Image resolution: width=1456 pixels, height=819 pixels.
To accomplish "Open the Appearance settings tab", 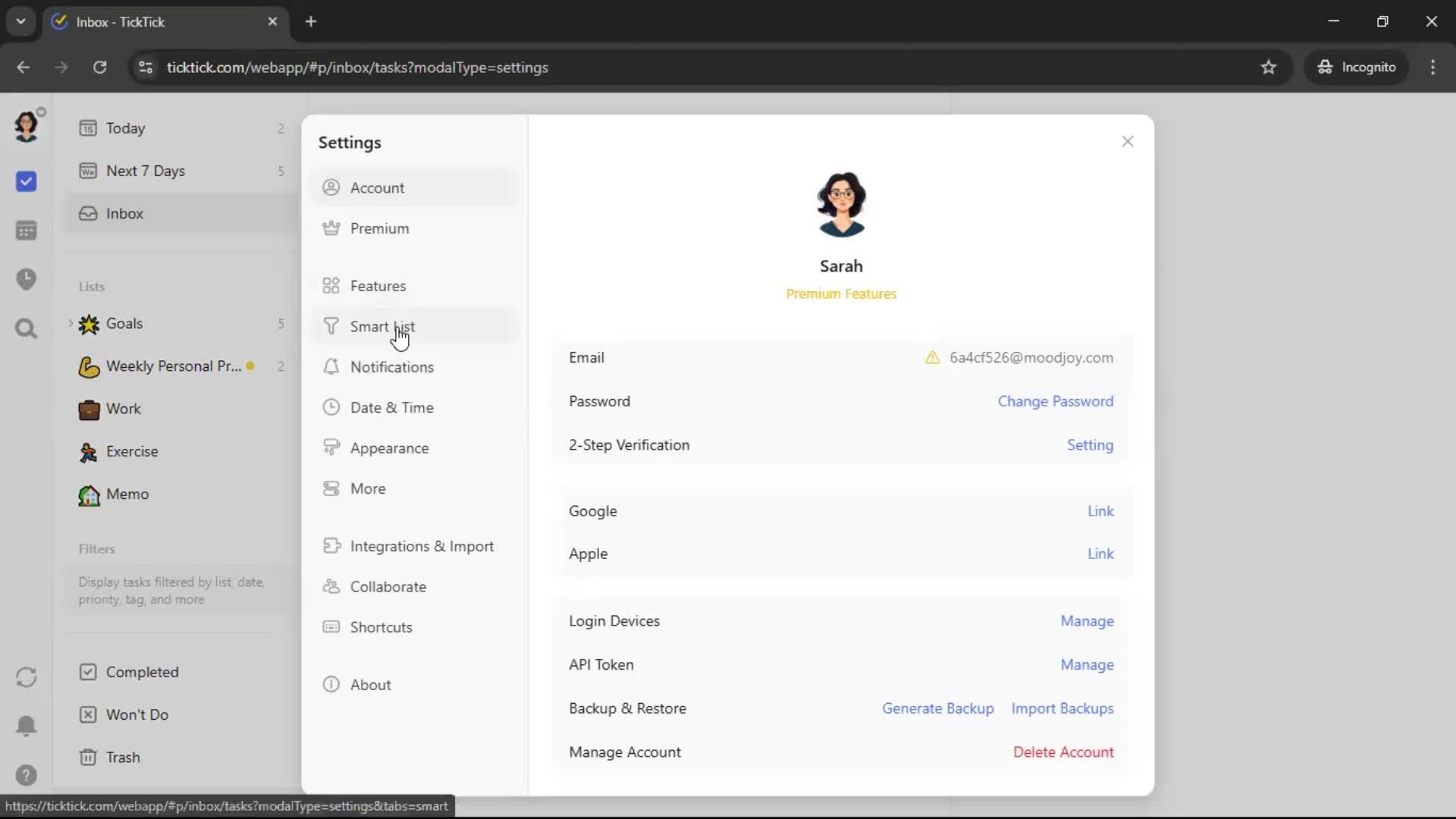I will pos(389,448).
